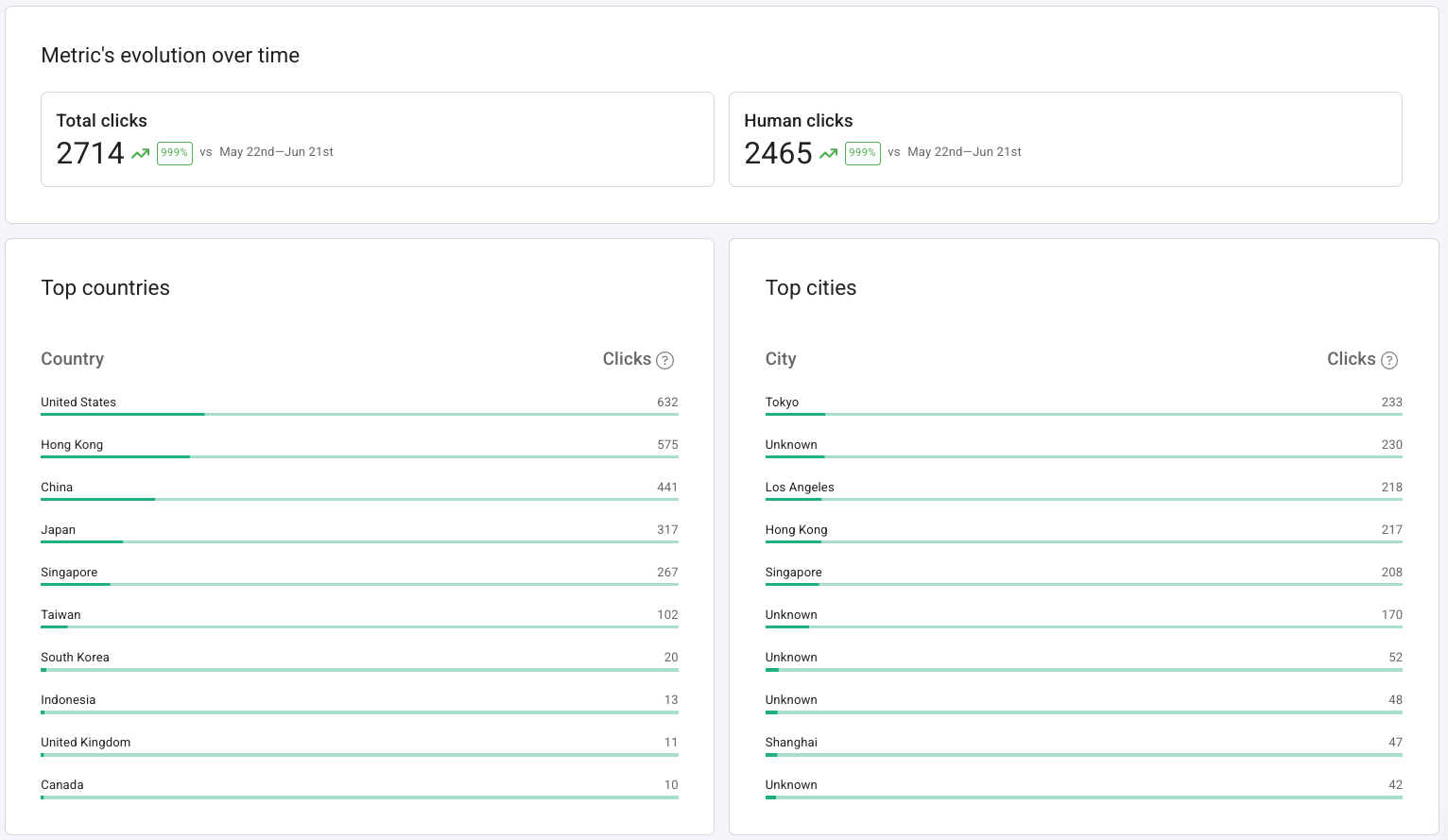
Task: Click the South Korea country row
Action: (359, 660)
